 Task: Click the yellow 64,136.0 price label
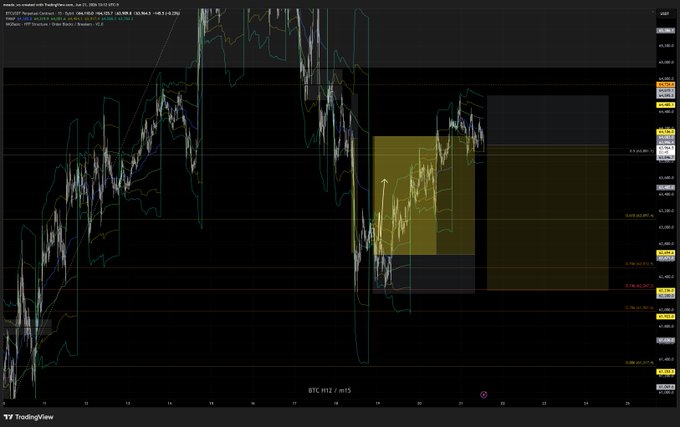coord(666,132)
